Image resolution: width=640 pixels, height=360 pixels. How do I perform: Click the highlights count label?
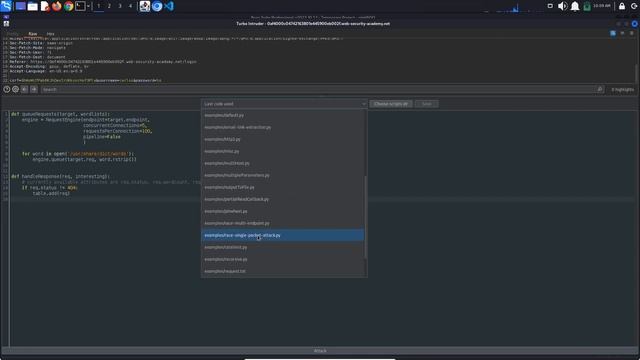pyautogui.click(x=622, y=90)
